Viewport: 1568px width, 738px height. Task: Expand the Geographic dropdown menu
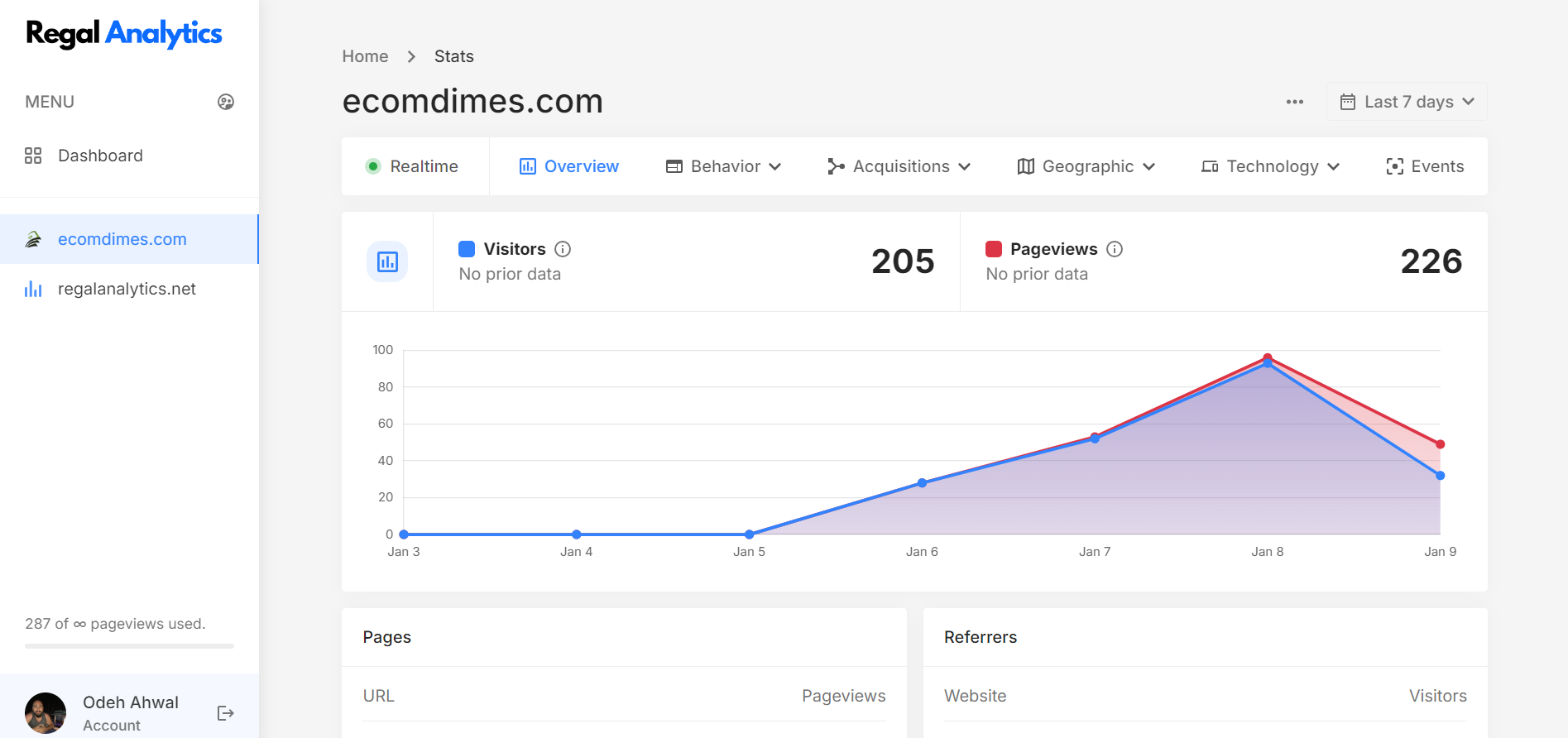[1086, 166]
